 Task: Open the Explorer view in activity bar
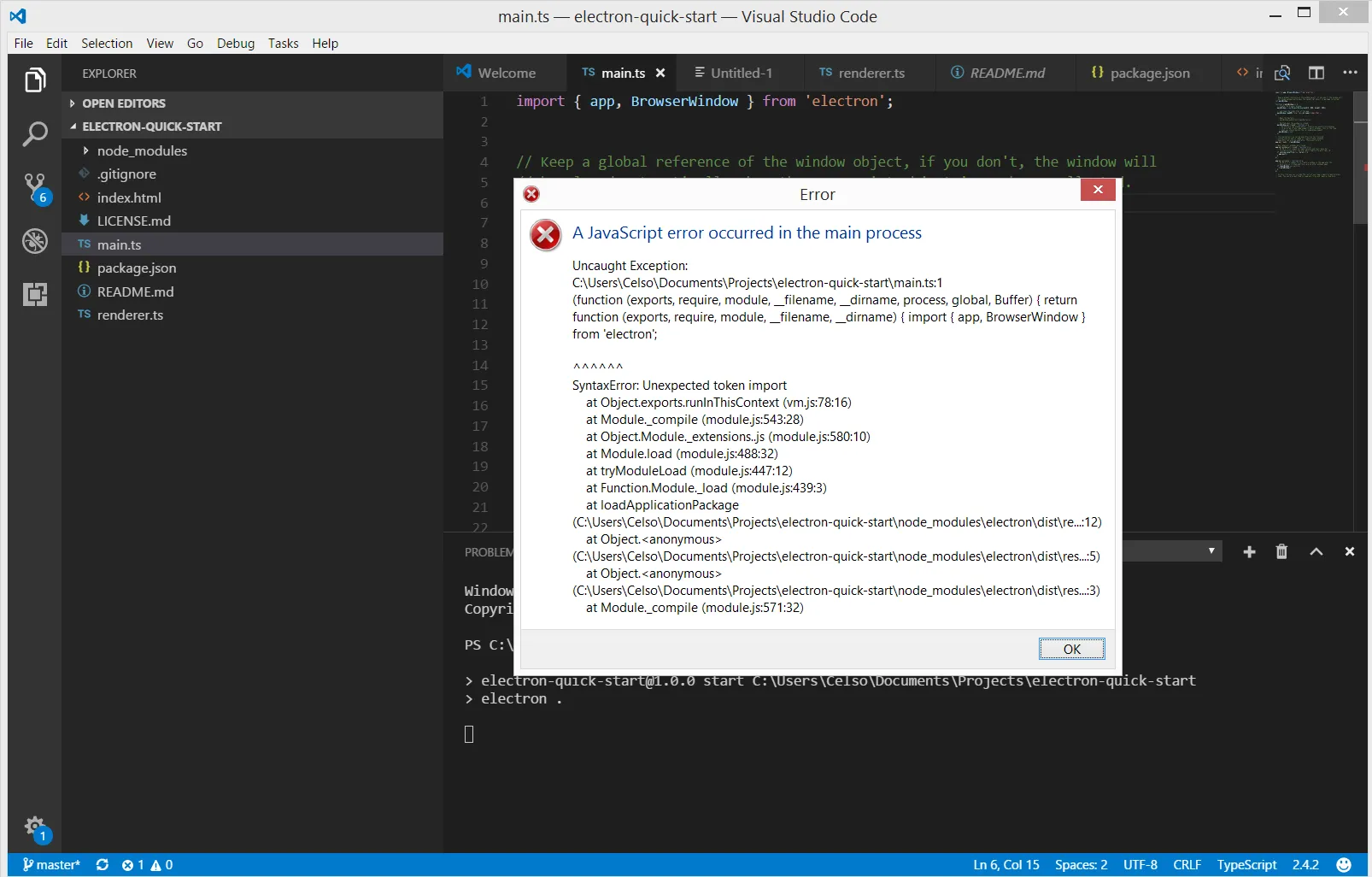pyautogui.click(x=35, y=80)
